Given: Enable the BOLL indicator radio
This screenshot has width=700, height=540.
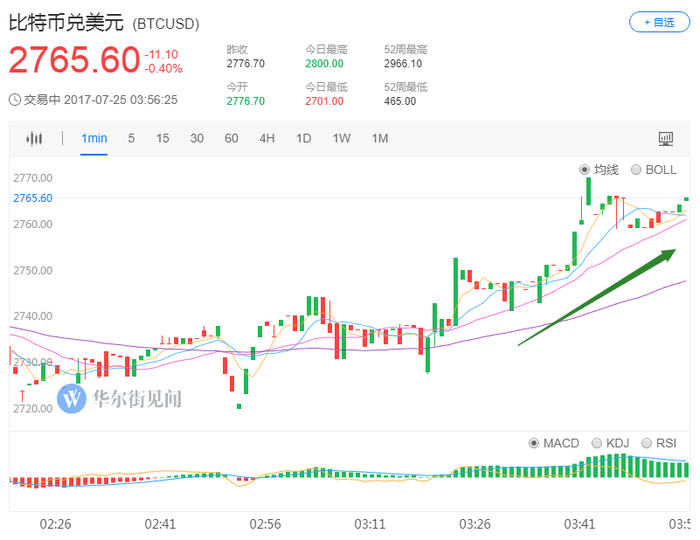Looking at the screenshot, I should pyautogui.click(x=636, y=170).
